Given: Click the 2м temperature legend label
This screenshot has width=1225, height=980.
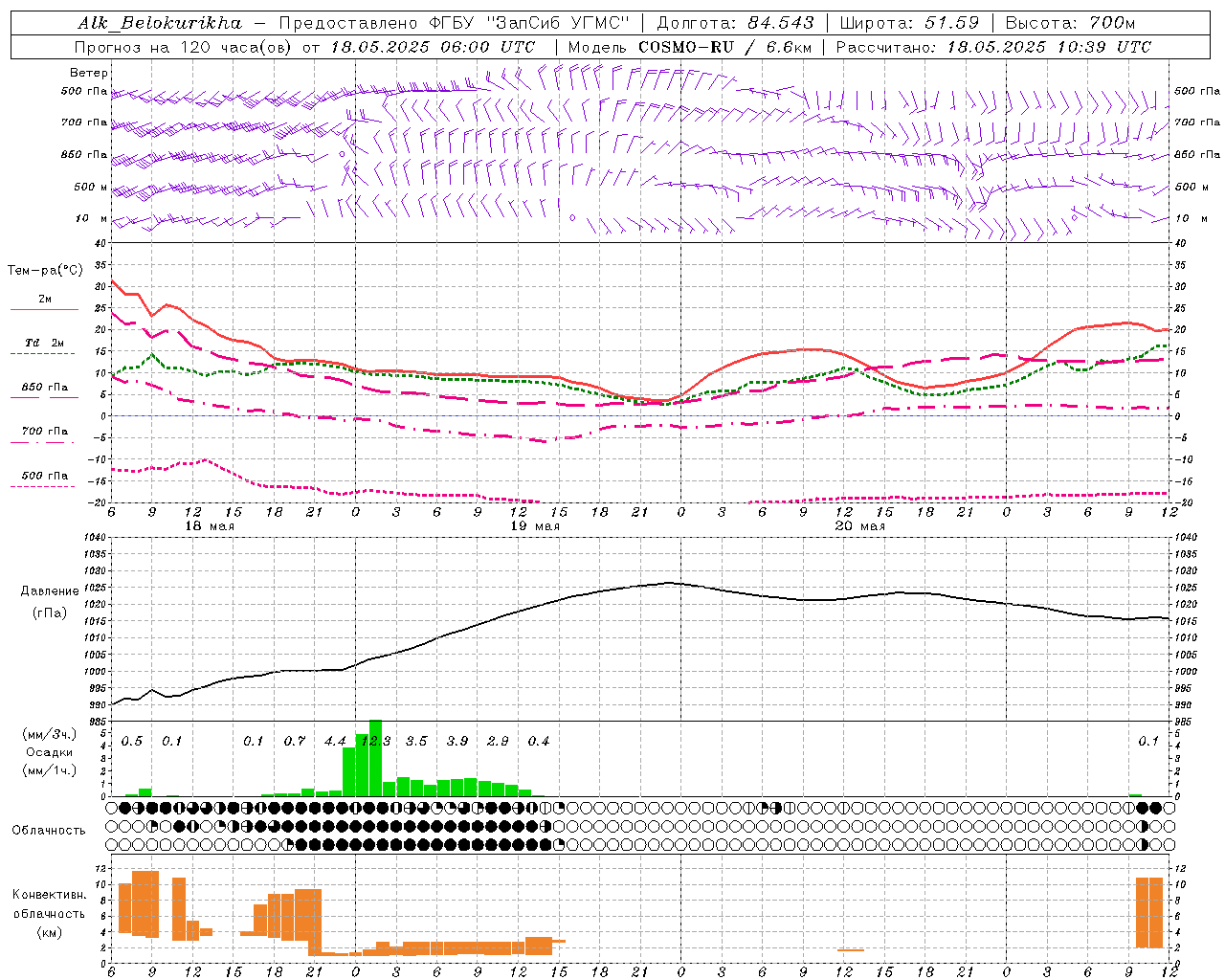Looking at the screenshot, I should [45, 299].
